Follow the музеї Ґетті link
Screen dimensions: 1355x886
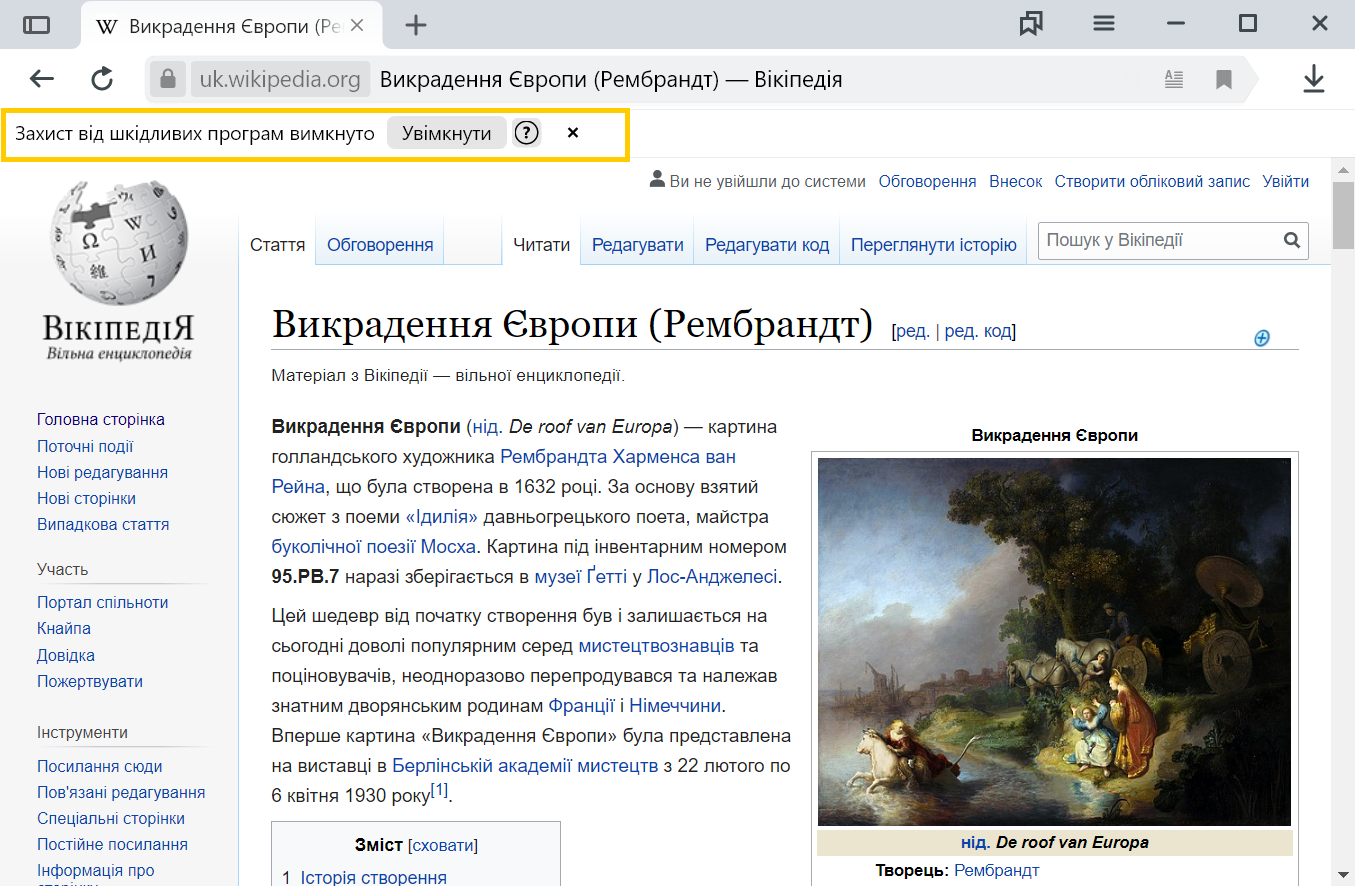[x=581, y=577]
